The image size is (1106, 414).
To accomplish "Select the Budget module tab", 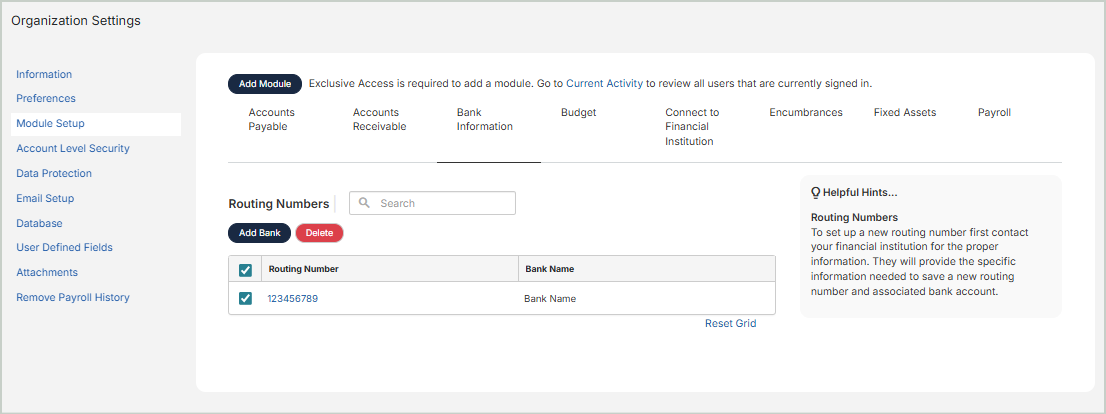I will [578, 113].
